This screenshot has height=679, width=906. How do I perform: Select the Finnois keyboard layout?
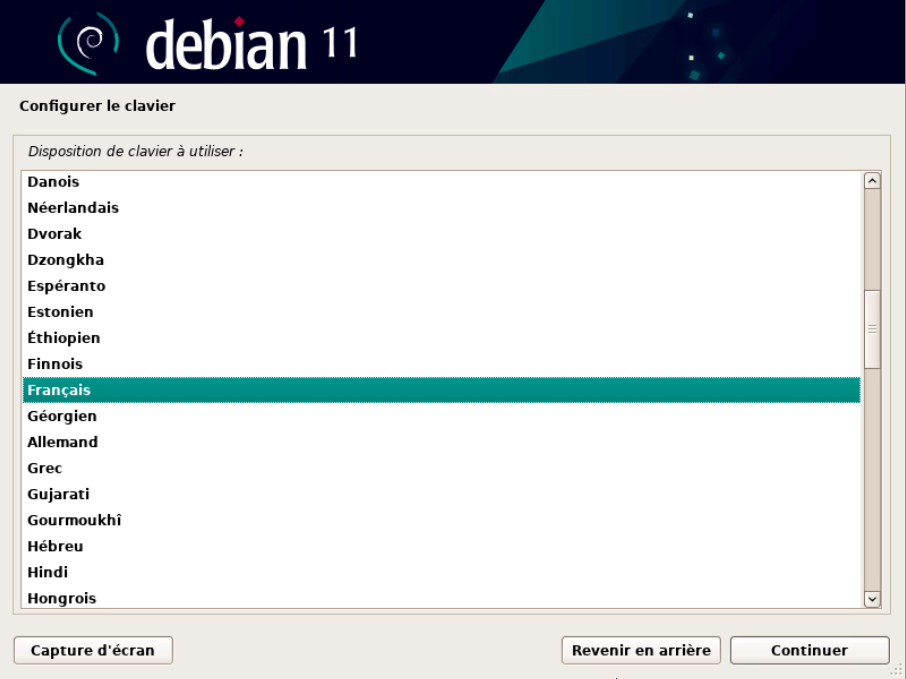click(55, 364)
